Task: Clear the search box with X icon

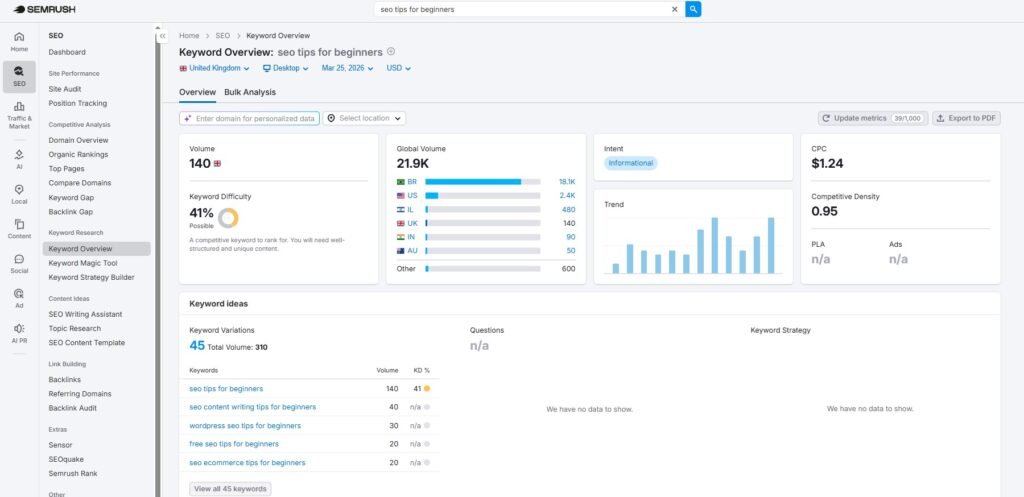Action: 675,9
